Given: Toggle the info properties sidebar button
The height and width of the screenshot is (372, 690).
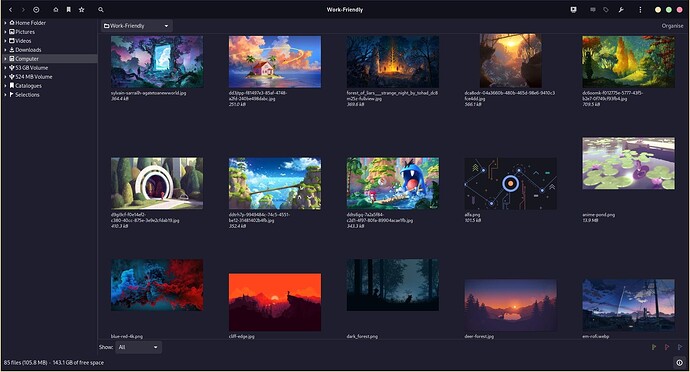Looking at the screenshot, I should coord(679,363).
